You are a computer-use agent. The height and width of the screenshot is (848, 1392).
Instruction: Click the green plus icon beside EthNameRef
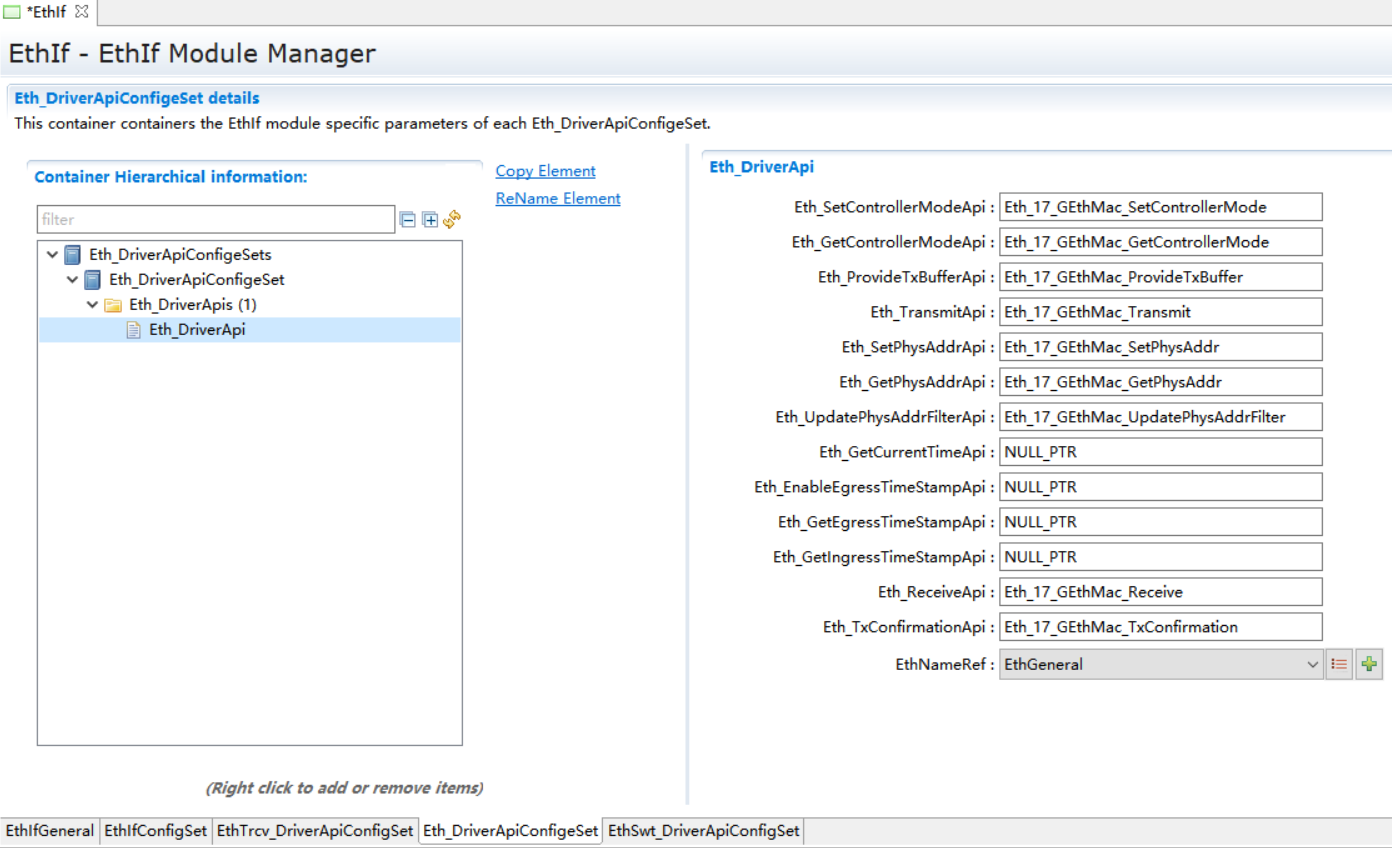coord(1369,664)
